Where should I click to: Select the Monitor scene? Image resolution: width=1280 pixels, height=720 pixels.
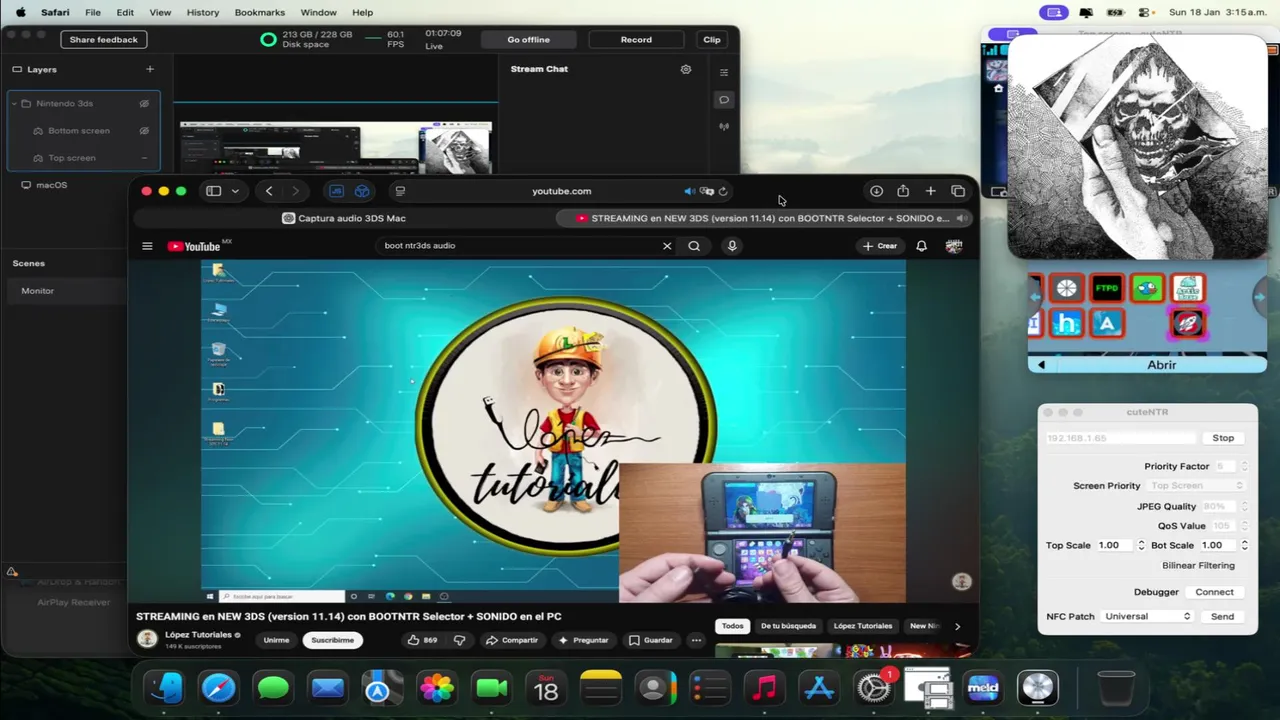65,291
